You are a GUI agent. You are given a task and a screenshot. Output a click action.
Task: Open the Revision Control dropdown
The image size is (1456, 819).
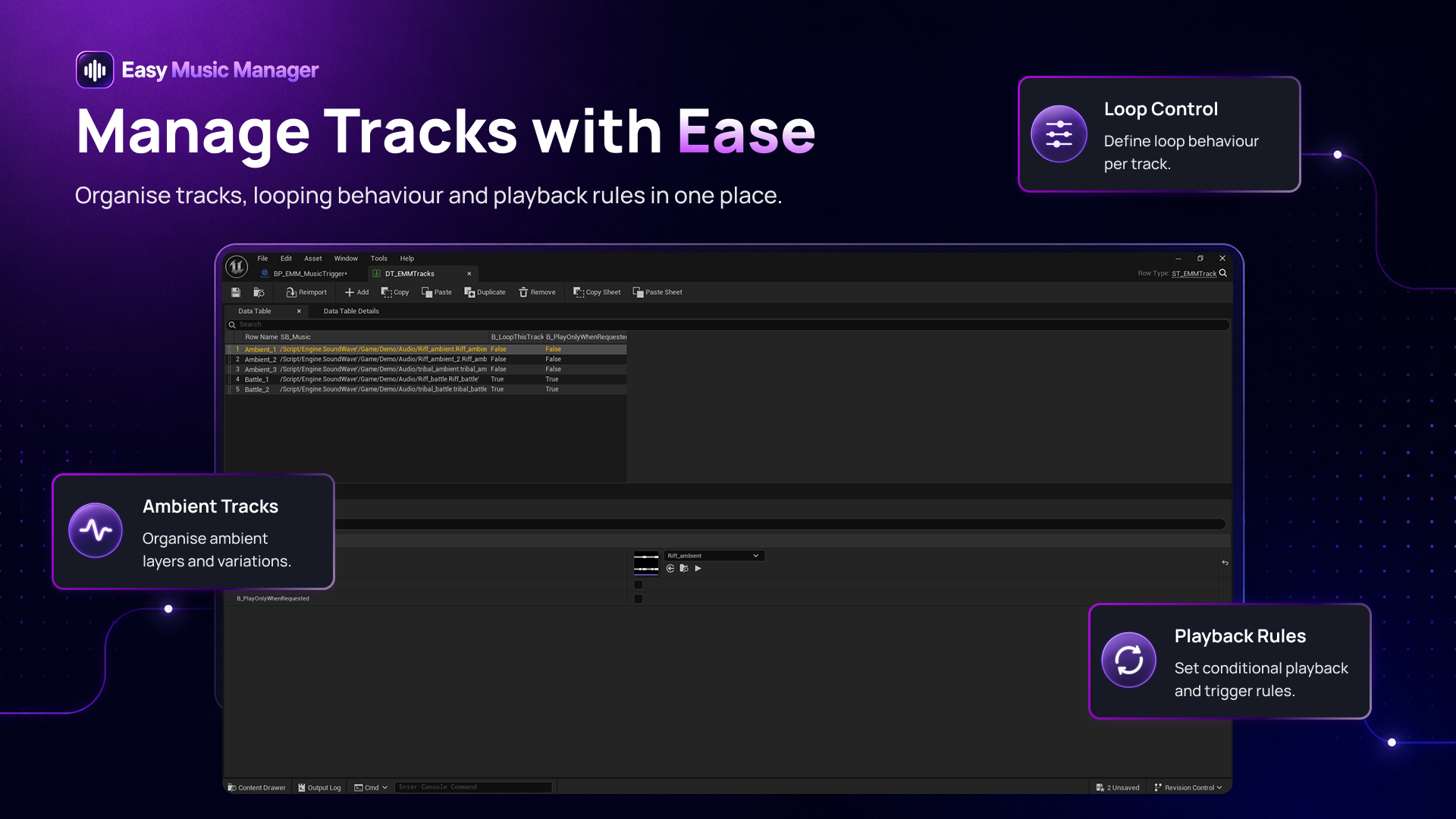1188,787
